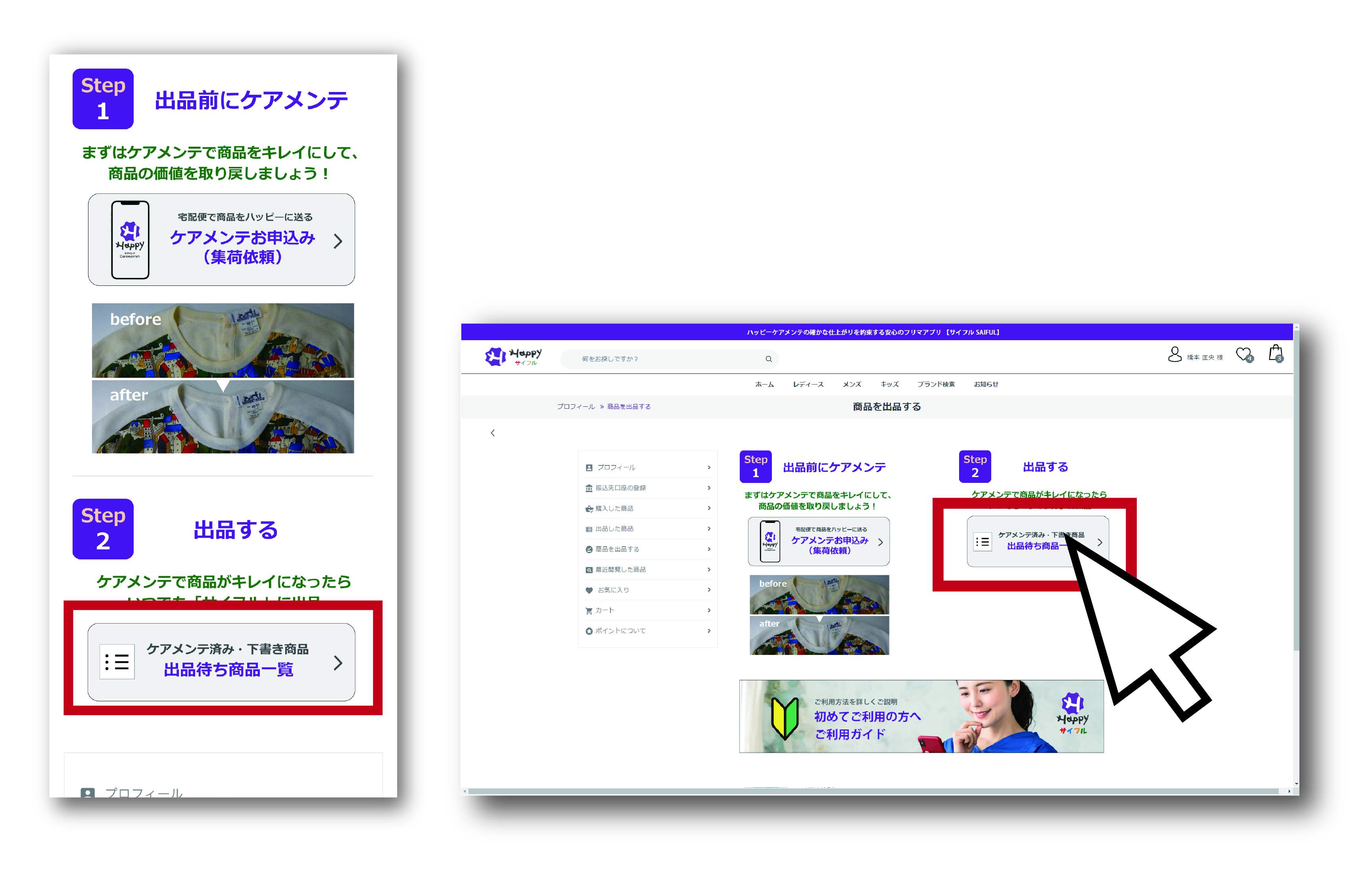The image size is (1372, 869).
Task: Open the キッズ navigation item
Action: click(889, 385)
